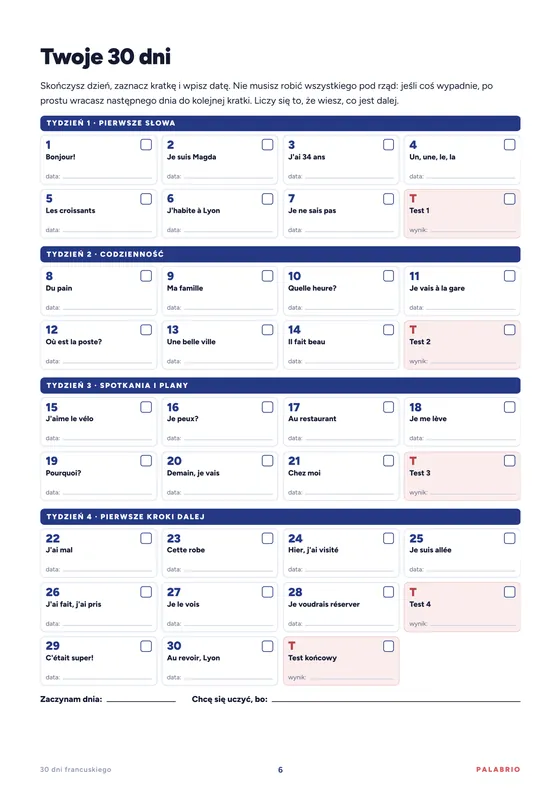Mark day 24 Hier, j'ai visité checkbox
560x792 pixels.
click(388, 538)
